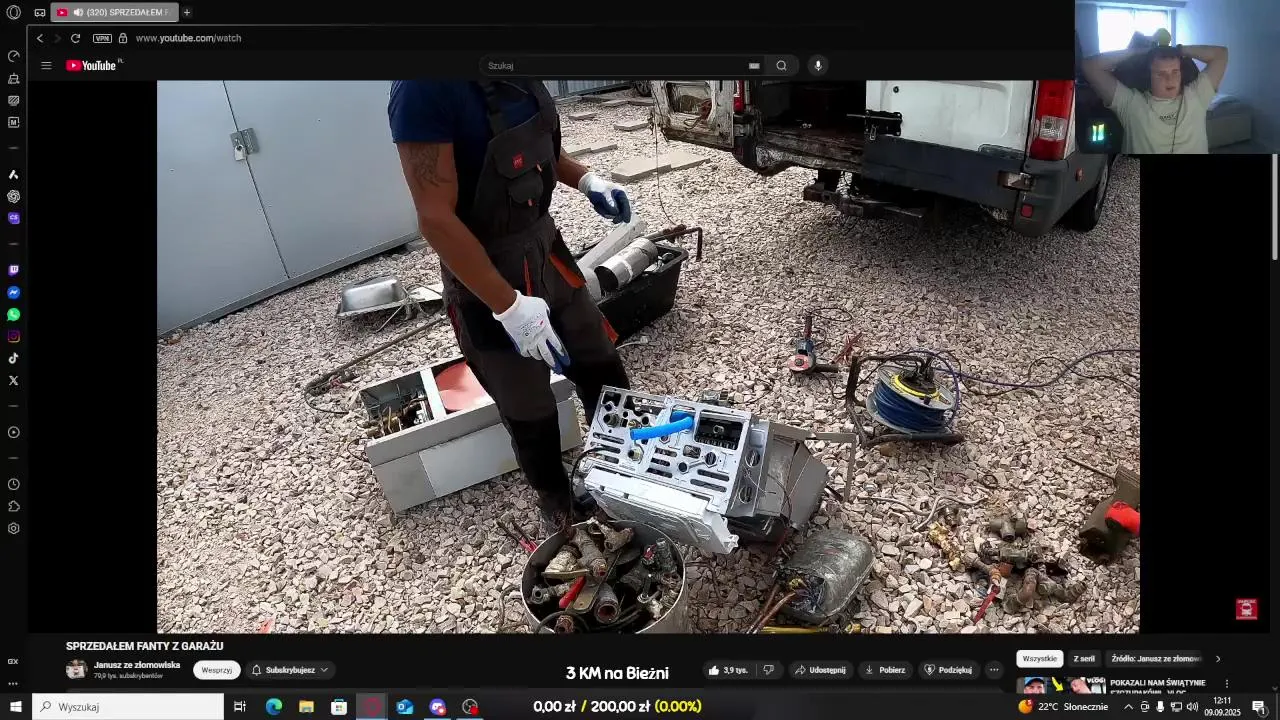The height and width of the screenshot is (720, 1280).
Task: Click the video player to pause
Action: [x=648, y=357]
